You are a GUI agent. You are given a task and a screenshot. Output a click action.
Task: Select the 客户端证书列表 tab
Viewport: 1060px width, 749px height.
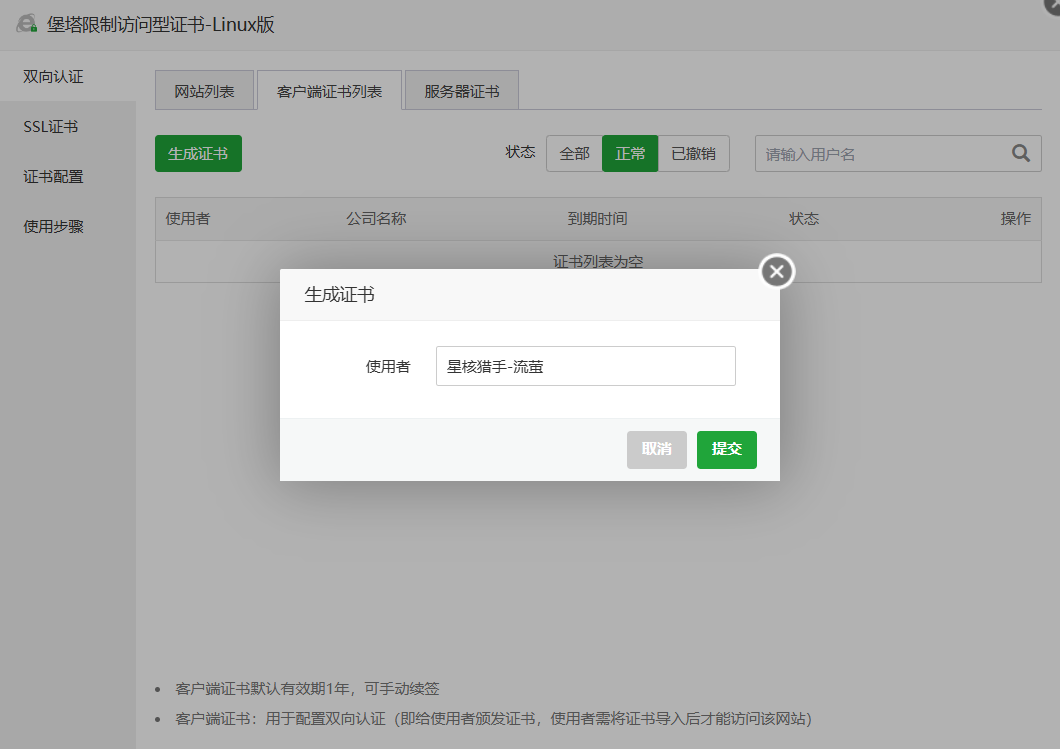point(332,89)
